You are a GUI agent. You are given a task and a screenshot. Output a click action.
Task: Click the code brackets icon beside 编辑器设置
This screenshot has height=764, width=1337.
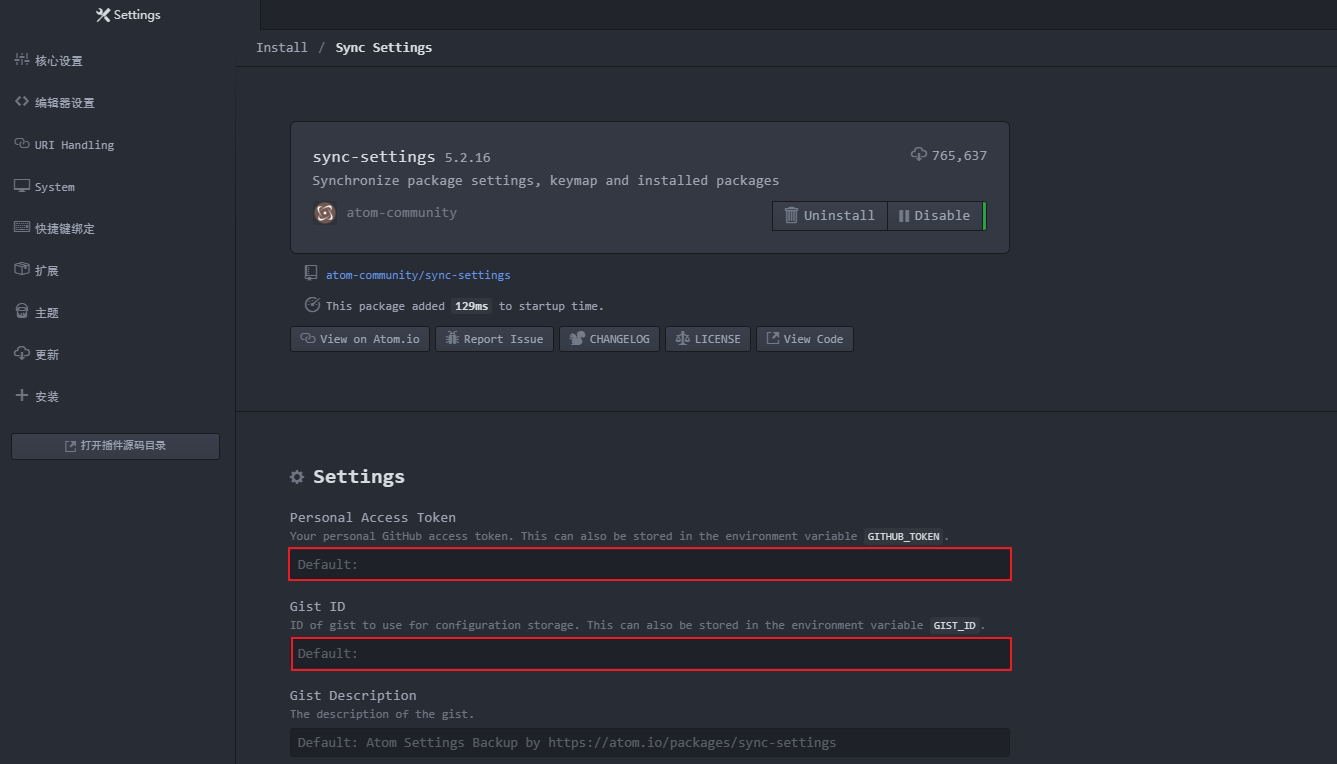pos(22,102)
